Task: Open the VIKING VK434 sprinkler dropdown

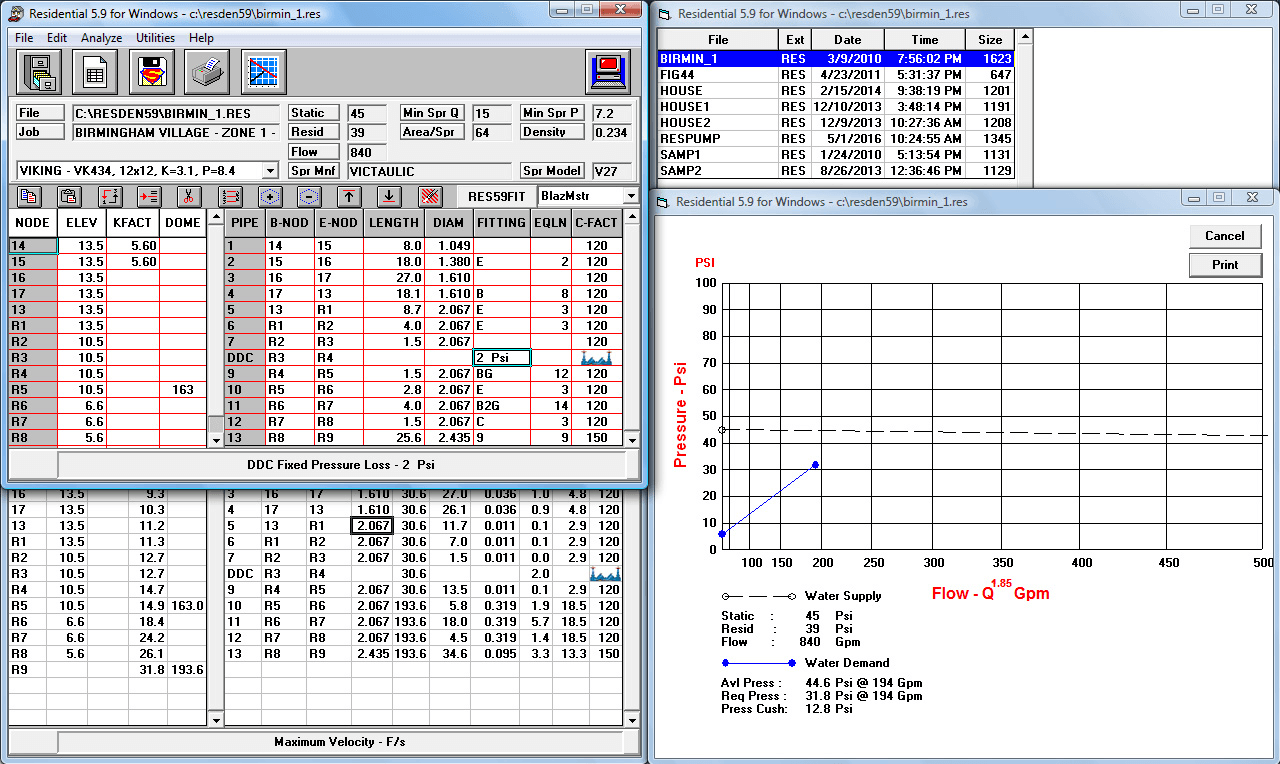Action: 269,171
